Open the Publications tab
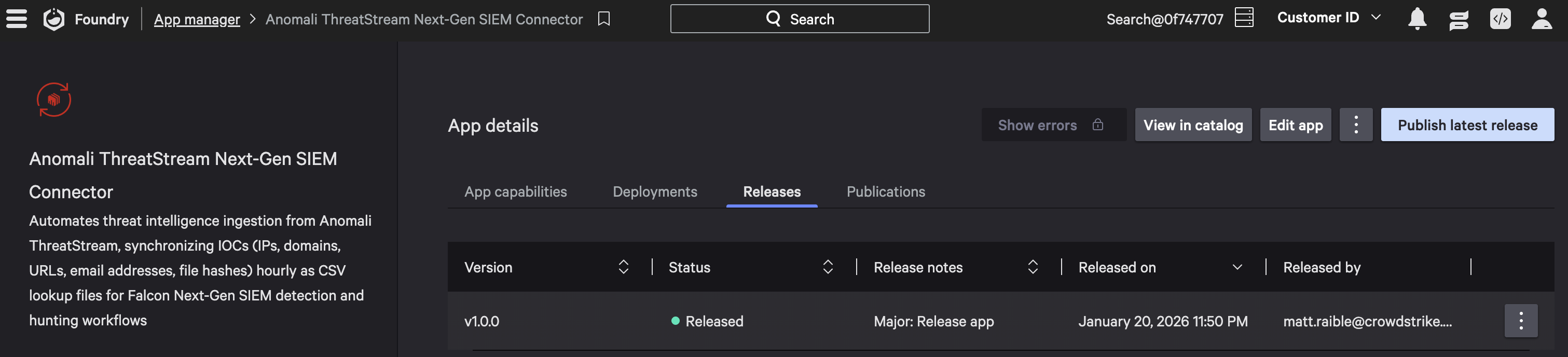1568x357 pixels. click(x=886, y=191)
